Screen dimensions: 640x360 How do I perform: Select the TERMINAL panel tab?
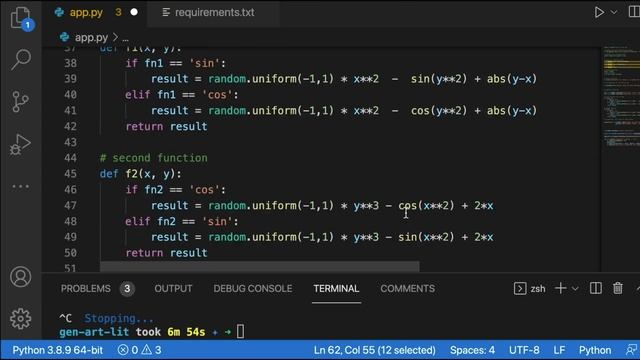336,289
